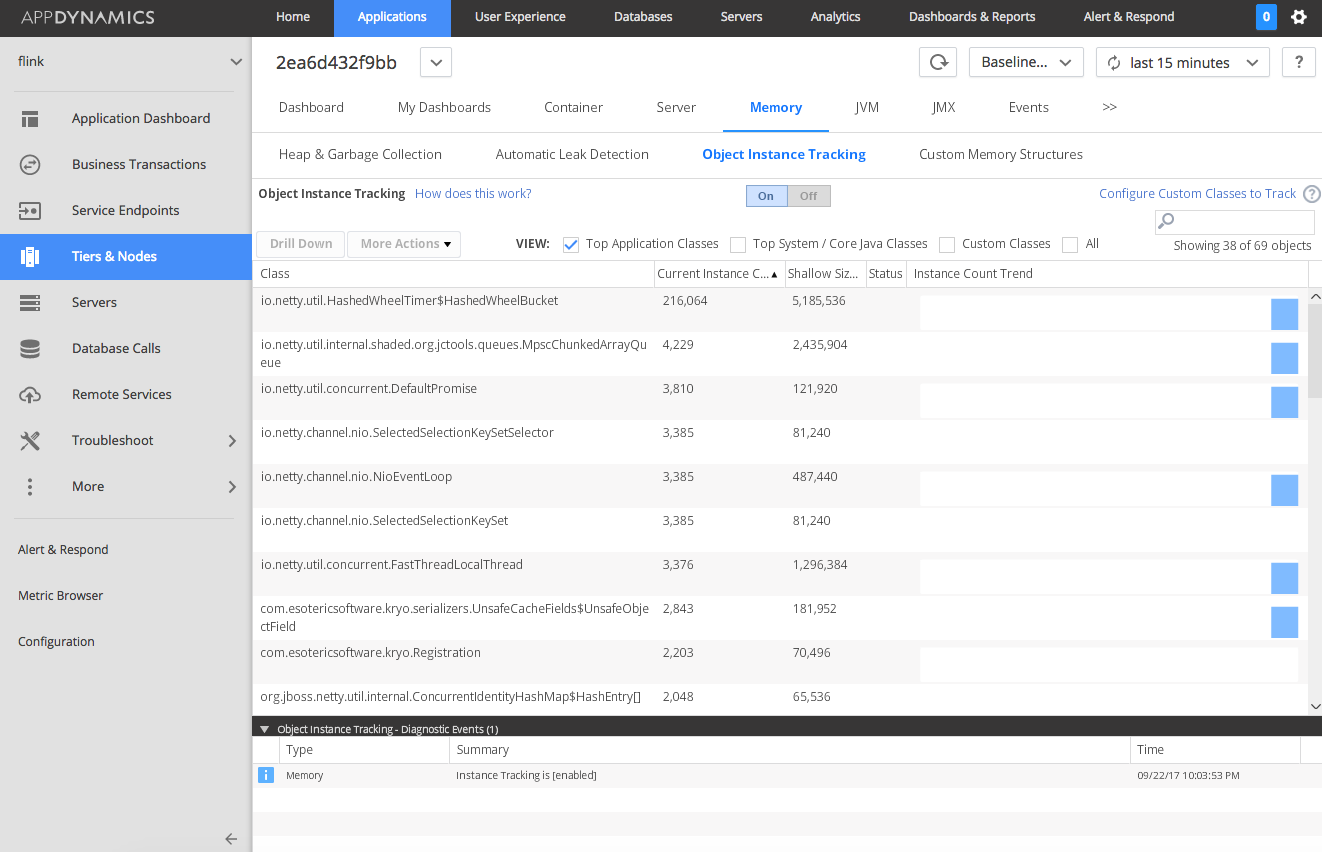
Task: Open the More Actions dropdown
Action: tap(404, 244)
